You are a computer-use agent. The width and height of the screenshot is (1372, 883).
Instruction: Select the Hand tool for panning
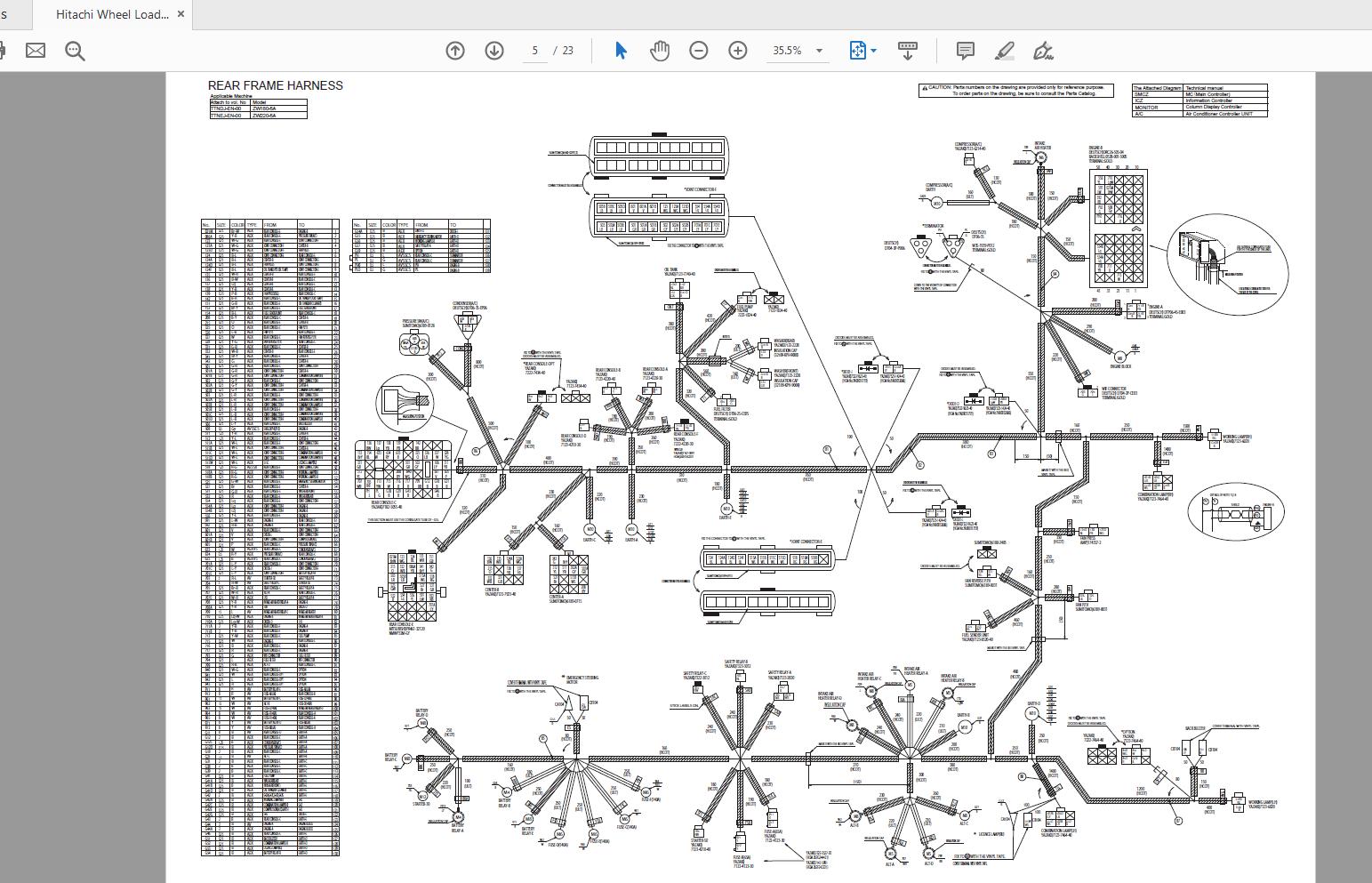[659, 50]
